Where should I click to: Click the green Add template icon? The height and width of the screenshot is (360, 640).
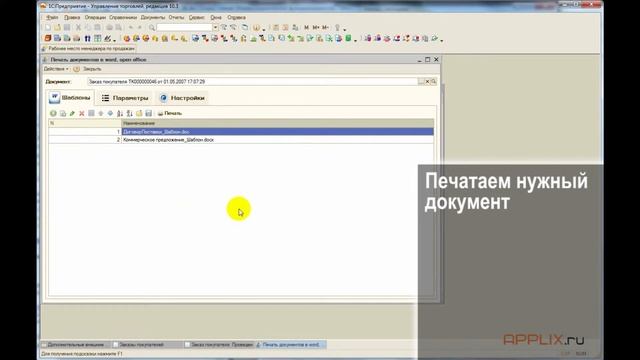click(53, 113)
